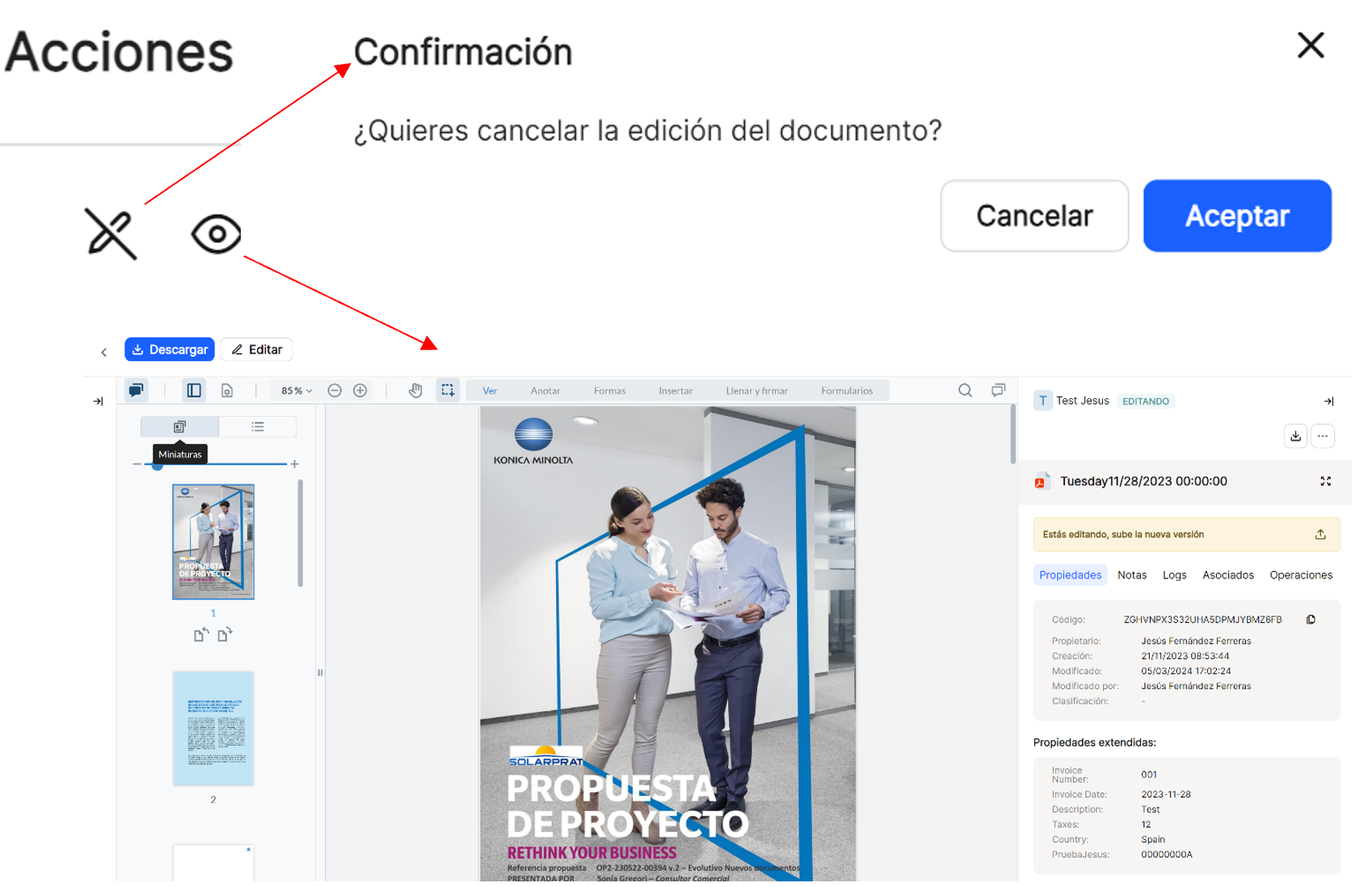
Task: Click the EDITANDO status badge
Action: (1145, 401)
